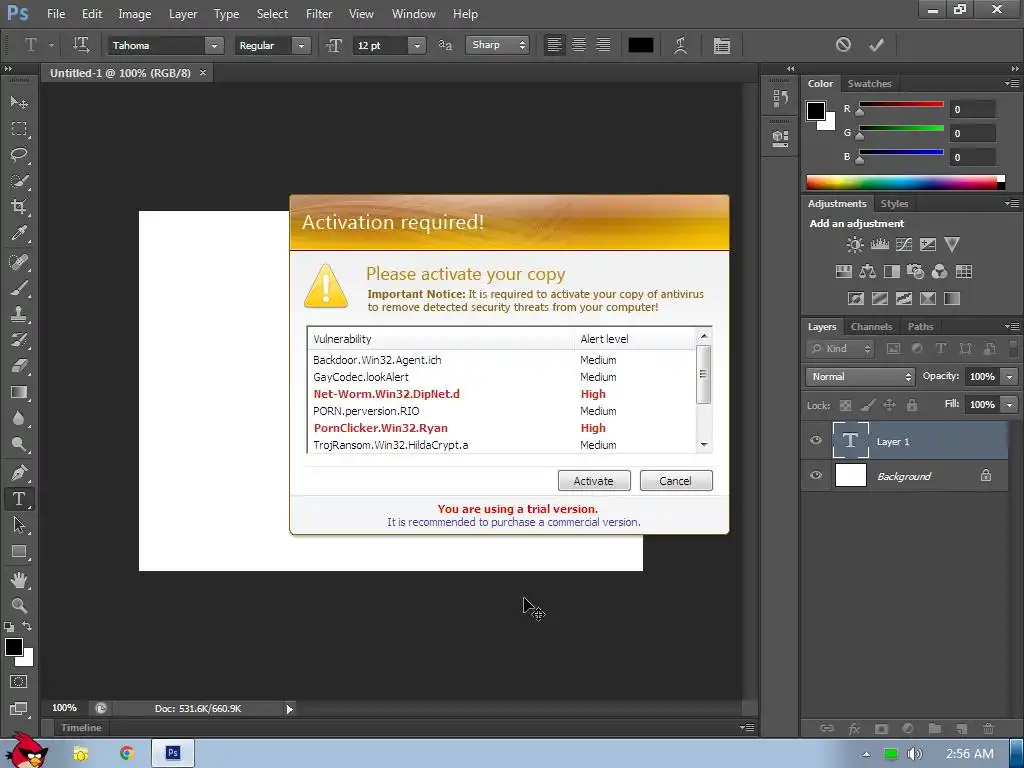The height and width of the screenshot is (768, 1024).
Task: Set left align text
Action: point(554,45)
